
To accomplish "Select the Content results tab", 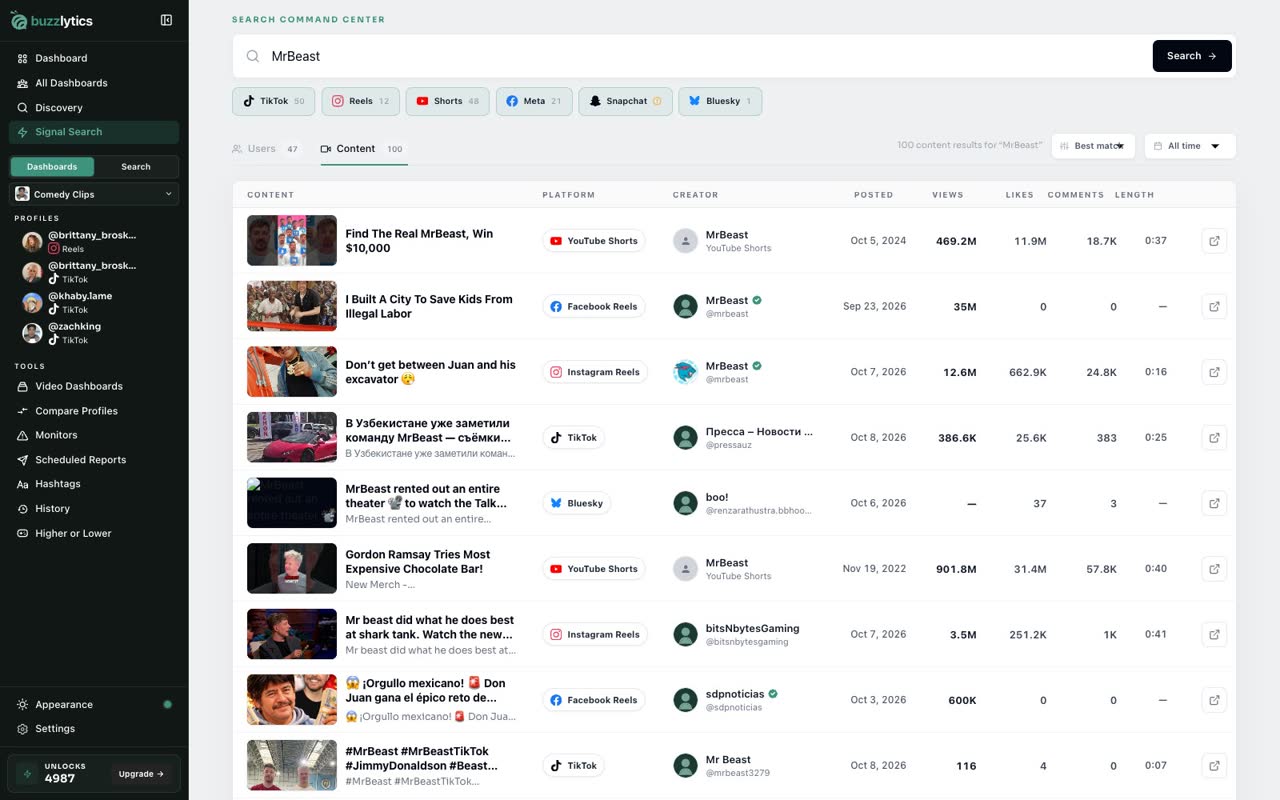I will [x=362, y=149].
